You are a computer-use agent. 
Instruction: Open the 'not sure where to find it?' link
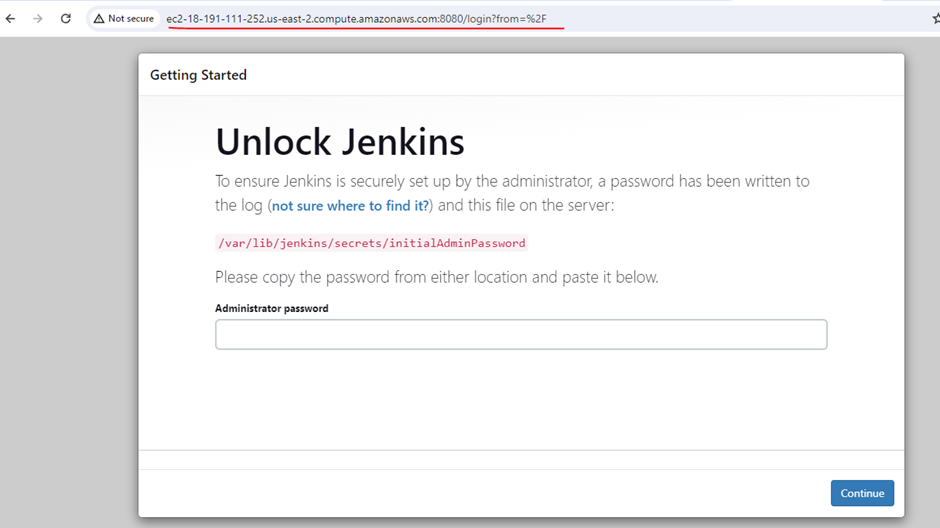click(350, 206)
